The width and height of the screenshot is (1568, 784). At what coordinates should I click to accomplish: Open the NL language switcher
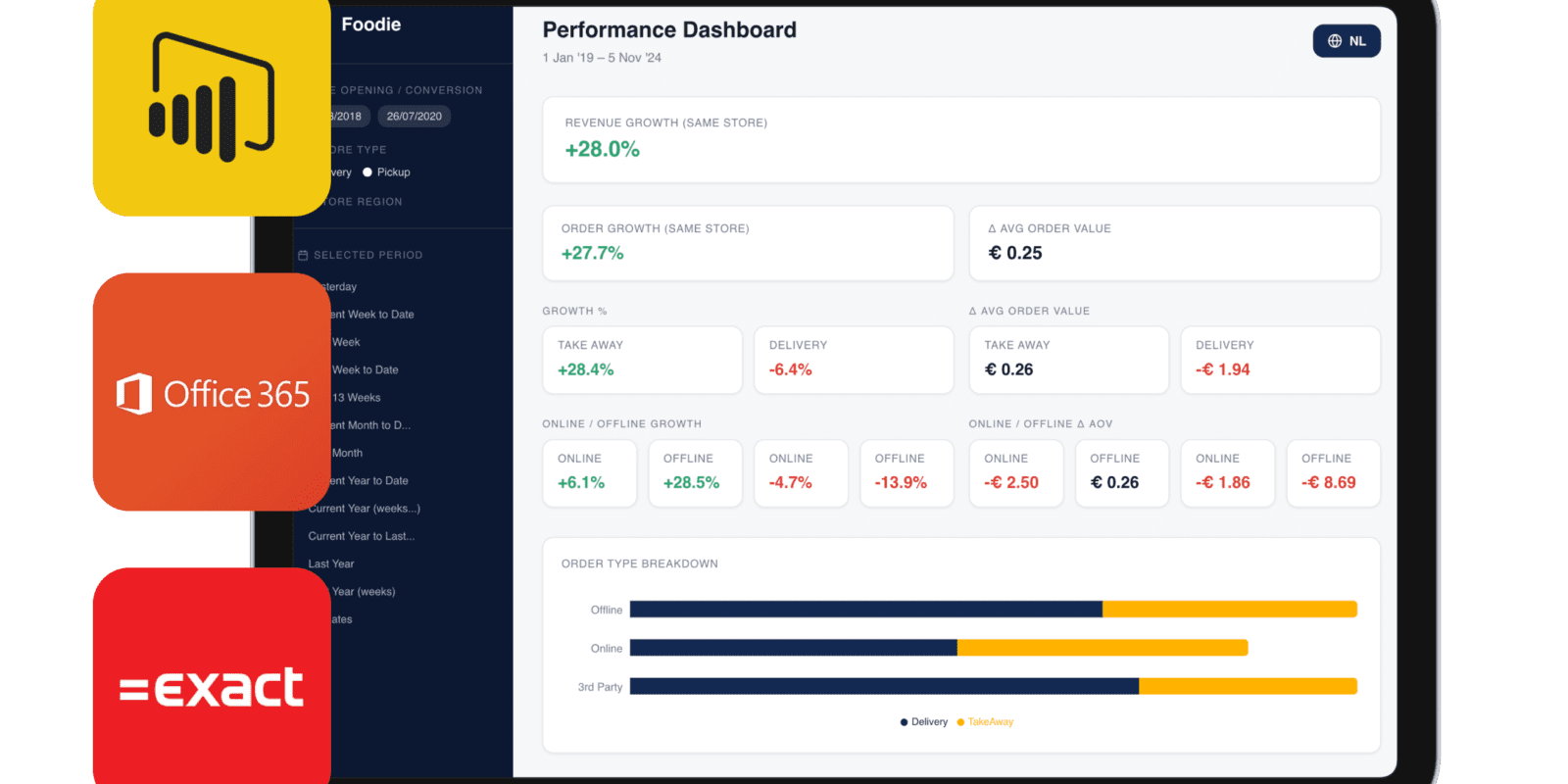(1347, 41)
